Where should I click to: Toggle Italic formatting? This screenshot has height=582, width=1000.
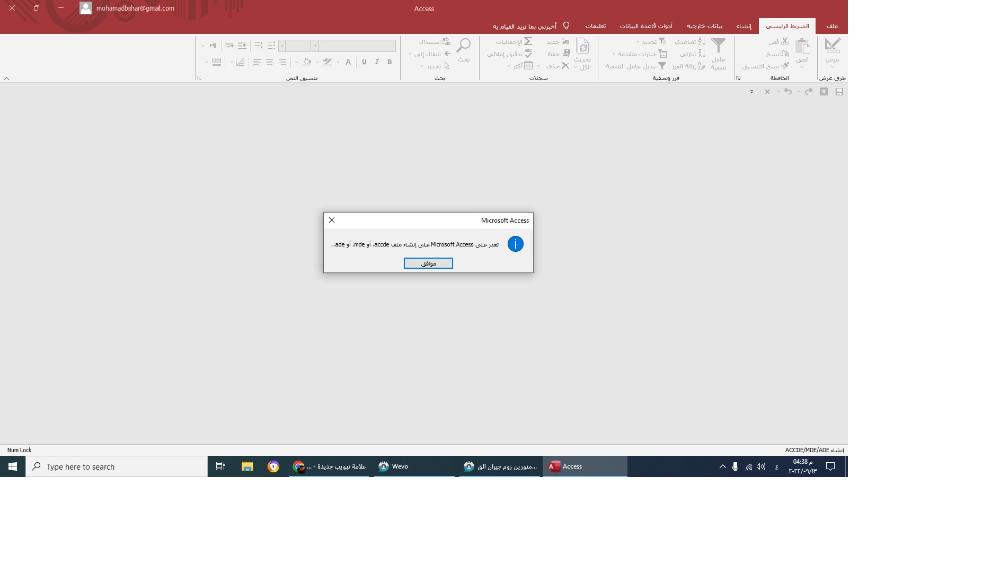(x=377, y=61)
